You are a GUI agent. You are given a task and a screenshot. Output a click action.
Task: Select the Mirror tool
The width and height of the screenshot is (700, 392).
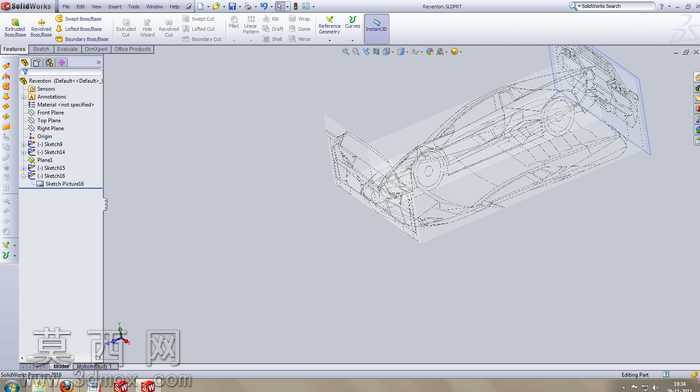point(300,39)
